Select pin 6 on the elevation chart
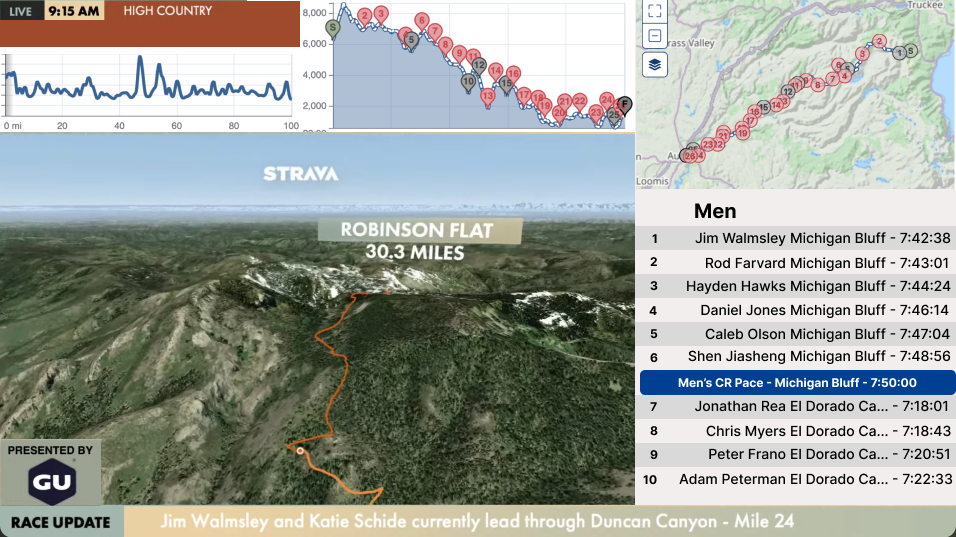 pyautogui.click(x=421, y=21)
